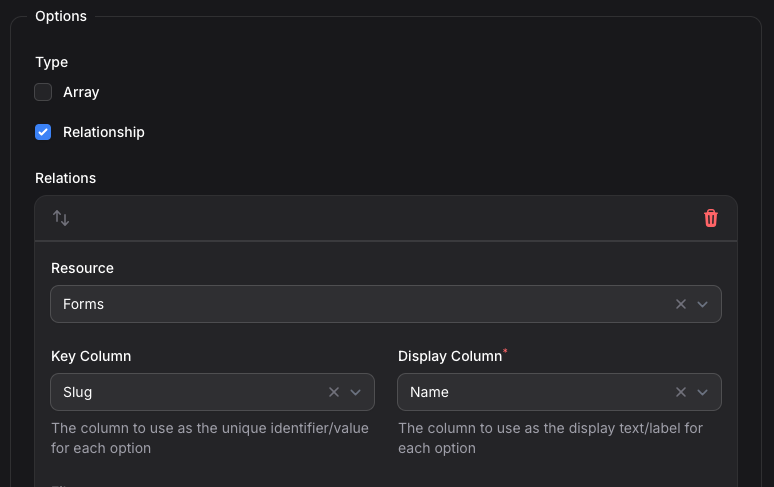Image resolution: width=774 pixels, height=487 pixels.
Task: Click the Forms value in the Resource field
Action: click(x=83, y=304)
